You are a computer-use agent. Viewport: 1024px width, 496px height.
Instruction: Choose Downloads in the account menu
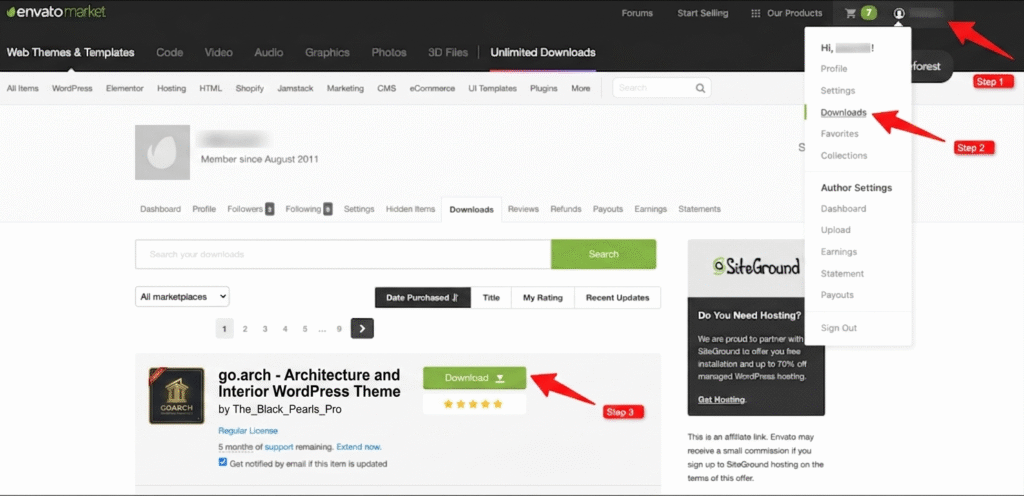click(x=844, y=112)
